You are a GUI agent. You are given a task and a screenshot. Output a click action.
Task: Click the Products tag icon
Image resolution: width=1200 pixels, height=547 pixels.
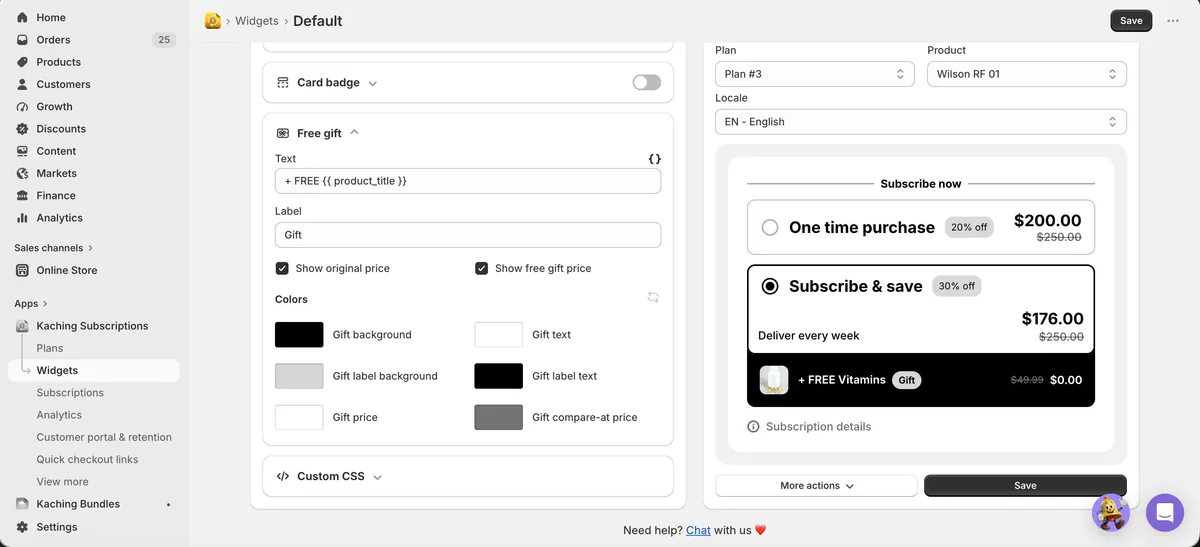pyautogui.click(x=23, y=62)
